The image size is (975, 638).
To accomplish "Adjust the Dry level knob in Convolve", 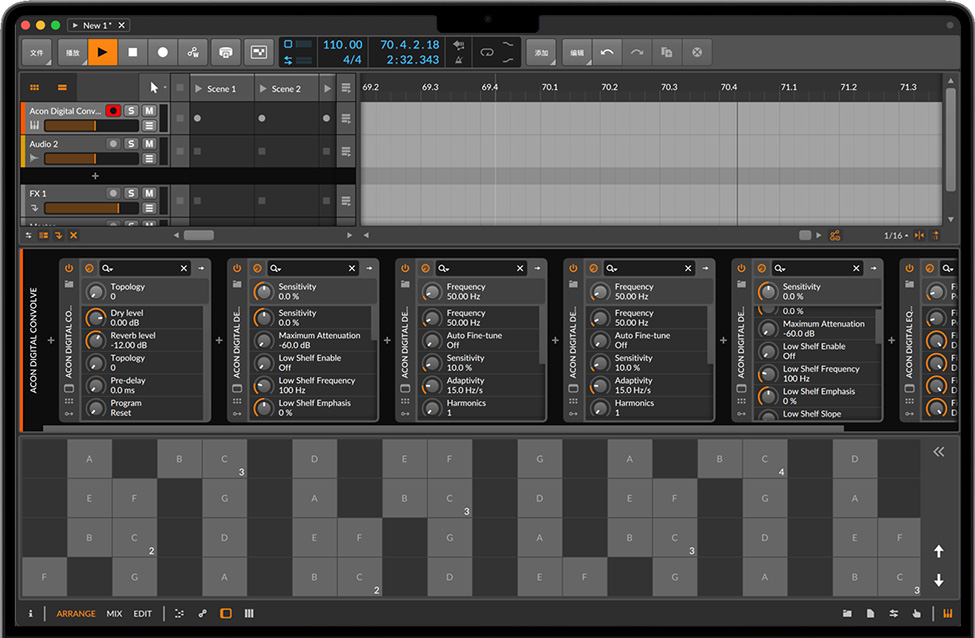I will (96, 318).
